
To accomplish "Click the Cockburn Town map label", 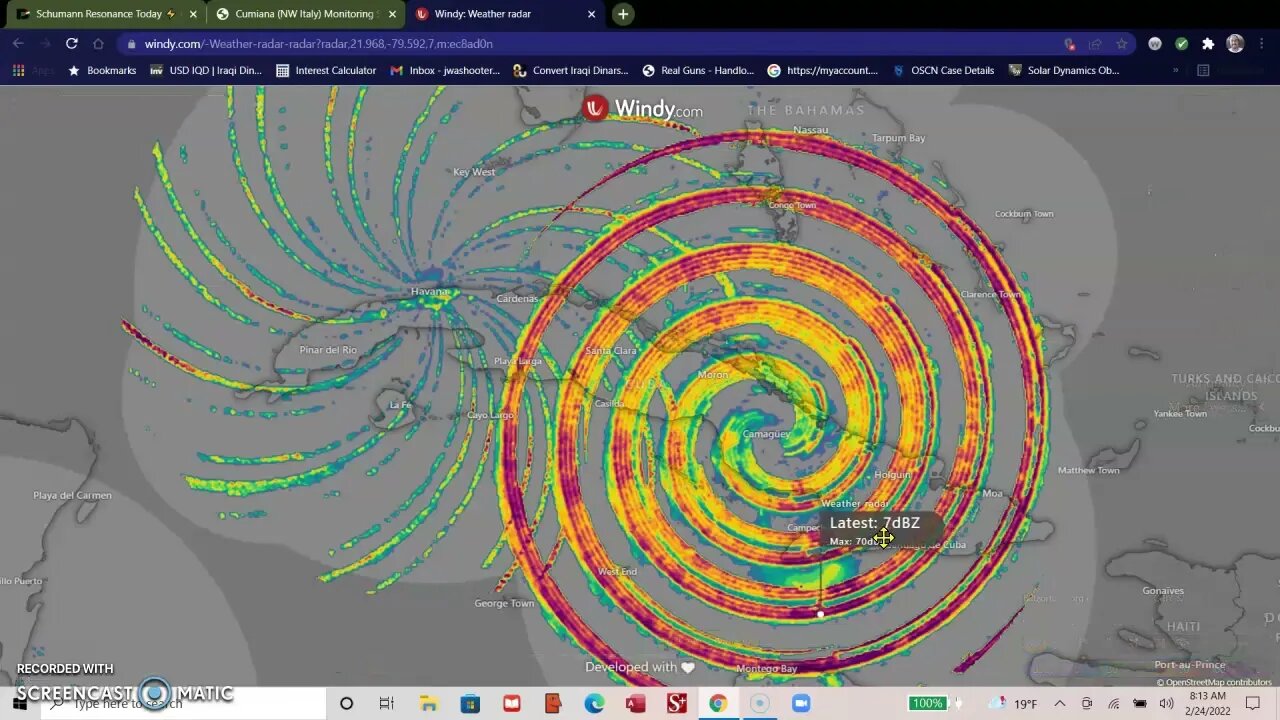I will click(1024, 213).
